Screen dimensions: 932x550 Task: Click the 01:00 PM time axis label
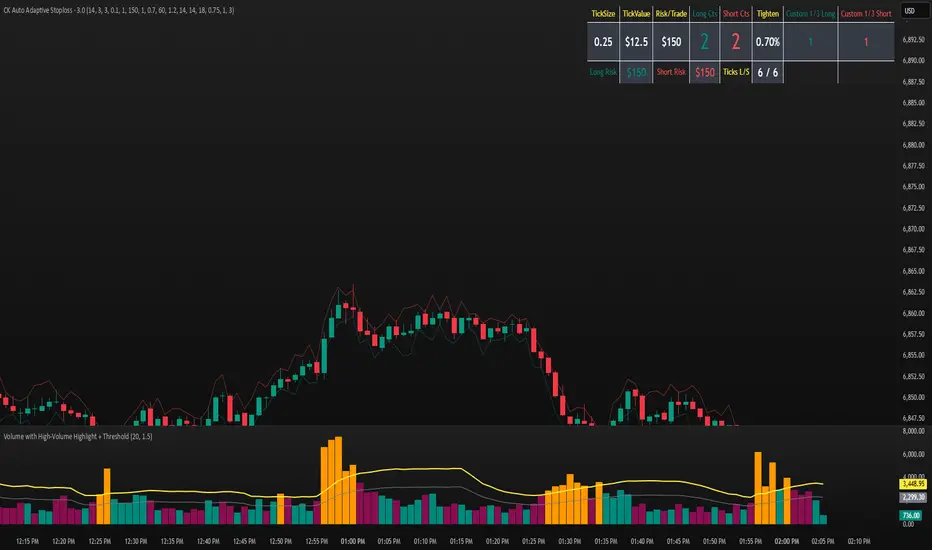[353, 542]
